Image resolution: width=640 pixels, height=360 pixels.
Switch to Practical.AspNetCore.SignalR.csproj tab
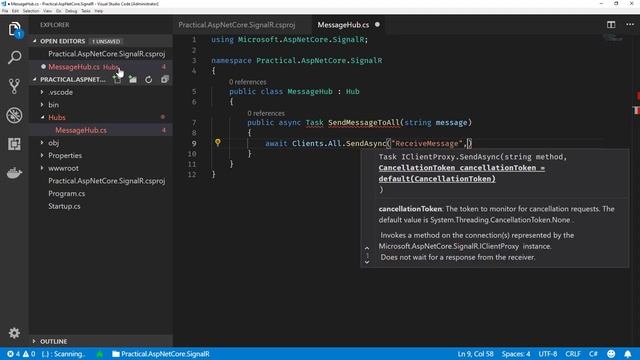click(x=237, y=25)
